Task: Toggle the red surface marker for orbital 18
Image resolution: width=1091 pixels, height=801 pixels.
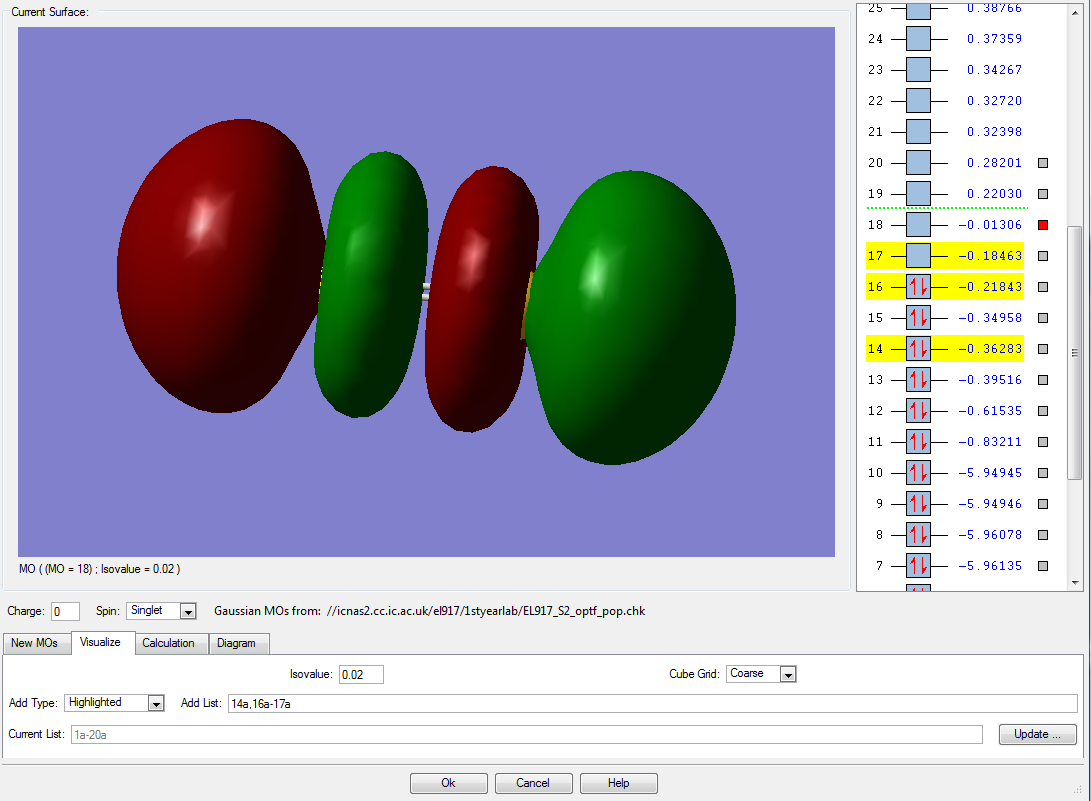Action: tap(1043, 225)
